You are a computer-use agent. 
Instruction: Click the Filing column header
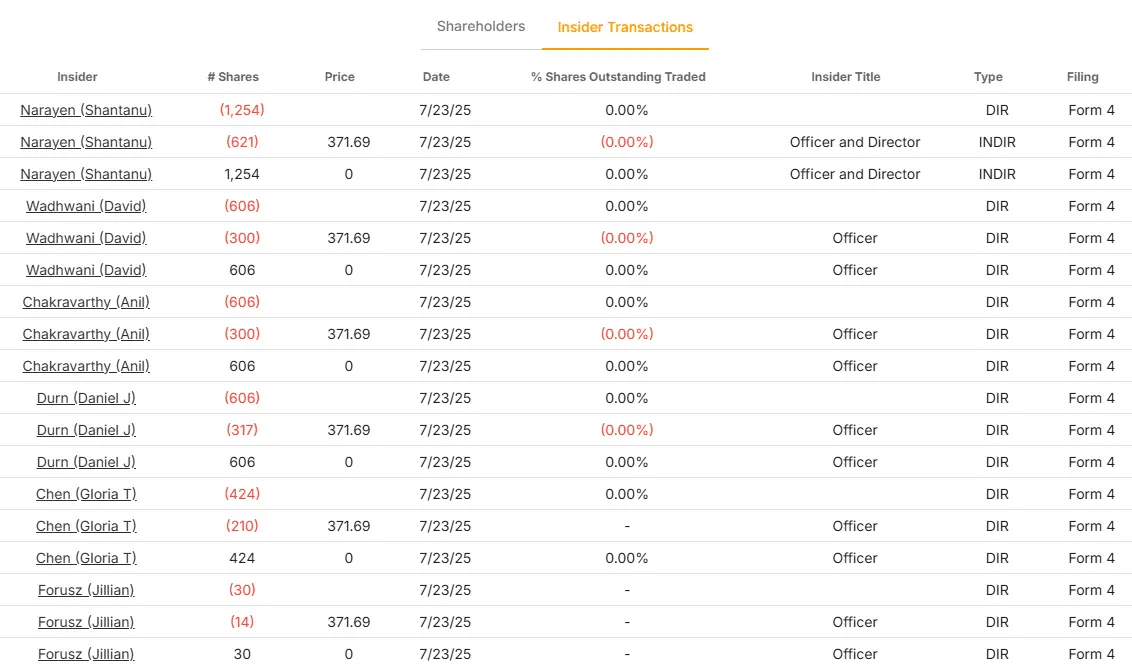point(1082,77)
